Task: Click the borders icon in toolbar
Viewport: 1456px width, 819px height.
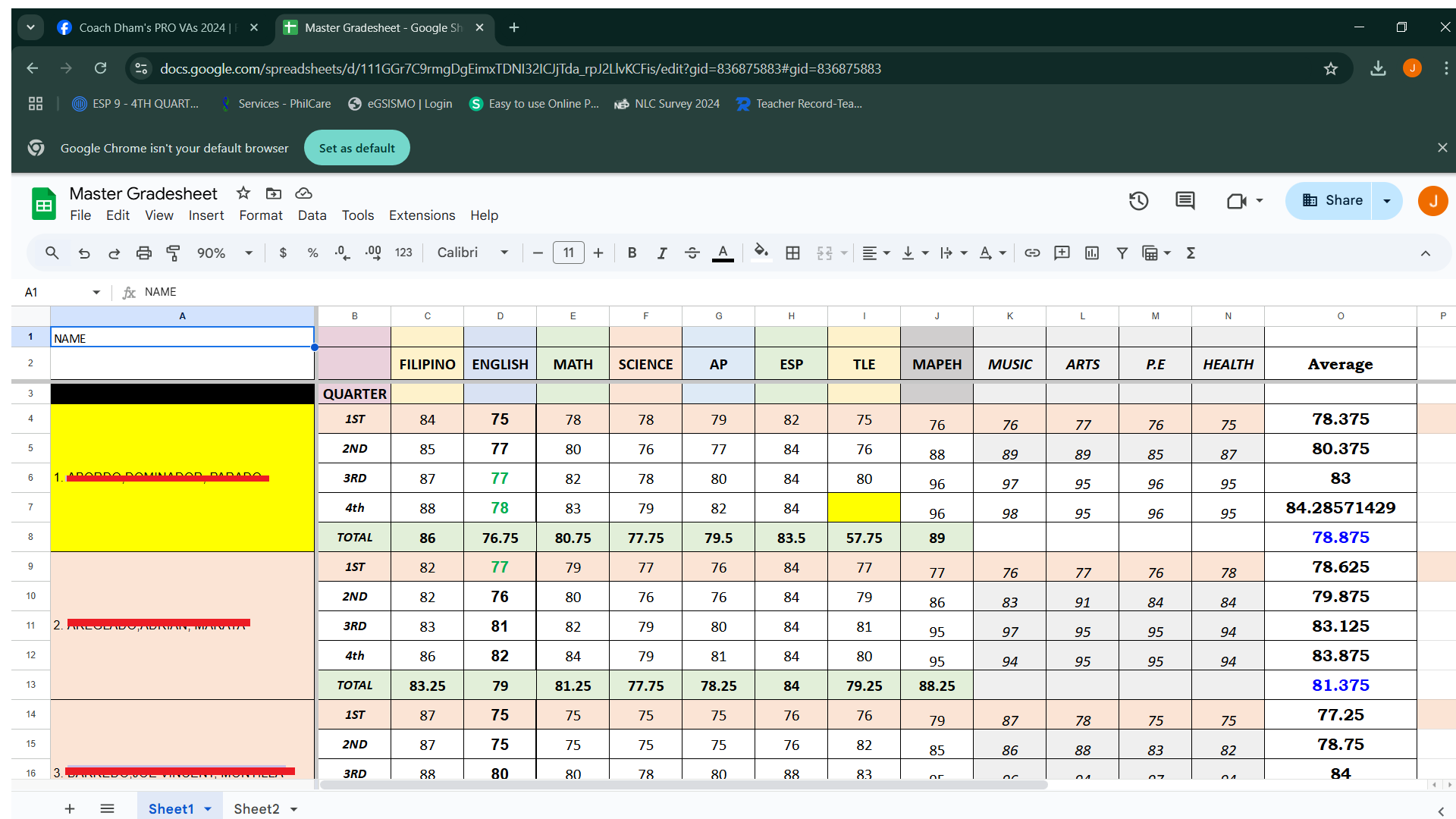Action: [x=792, y=253]
